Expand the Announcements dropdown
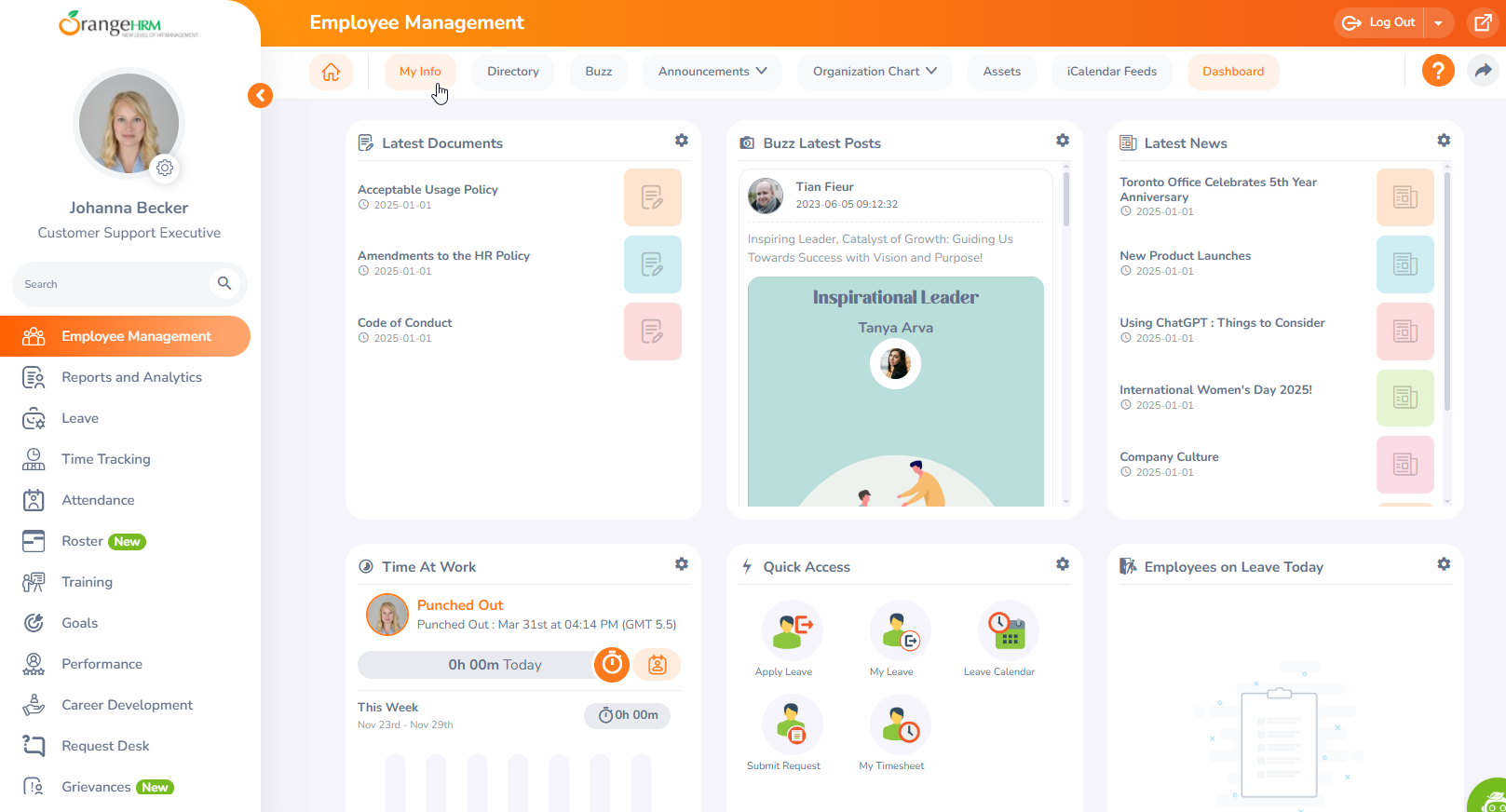1506x812 pixels. tap(712, 72)
